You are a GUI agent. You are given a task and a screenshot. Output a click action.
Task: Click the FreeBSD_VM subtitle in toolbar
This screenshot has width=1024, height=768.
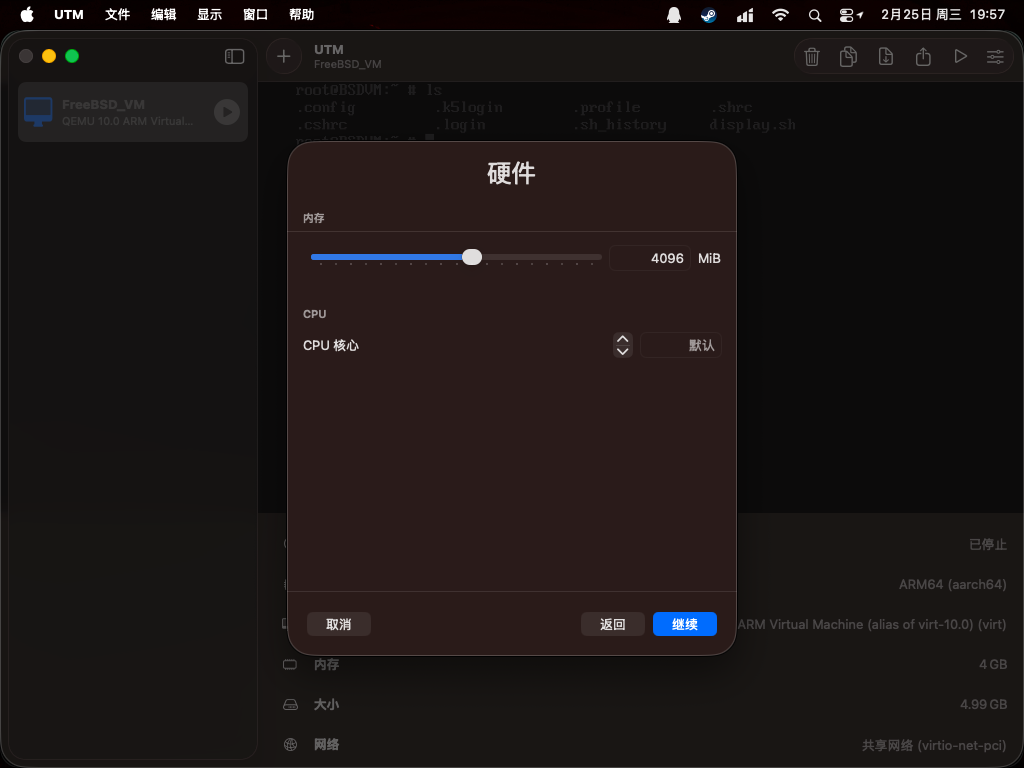[x=347, y=64]
